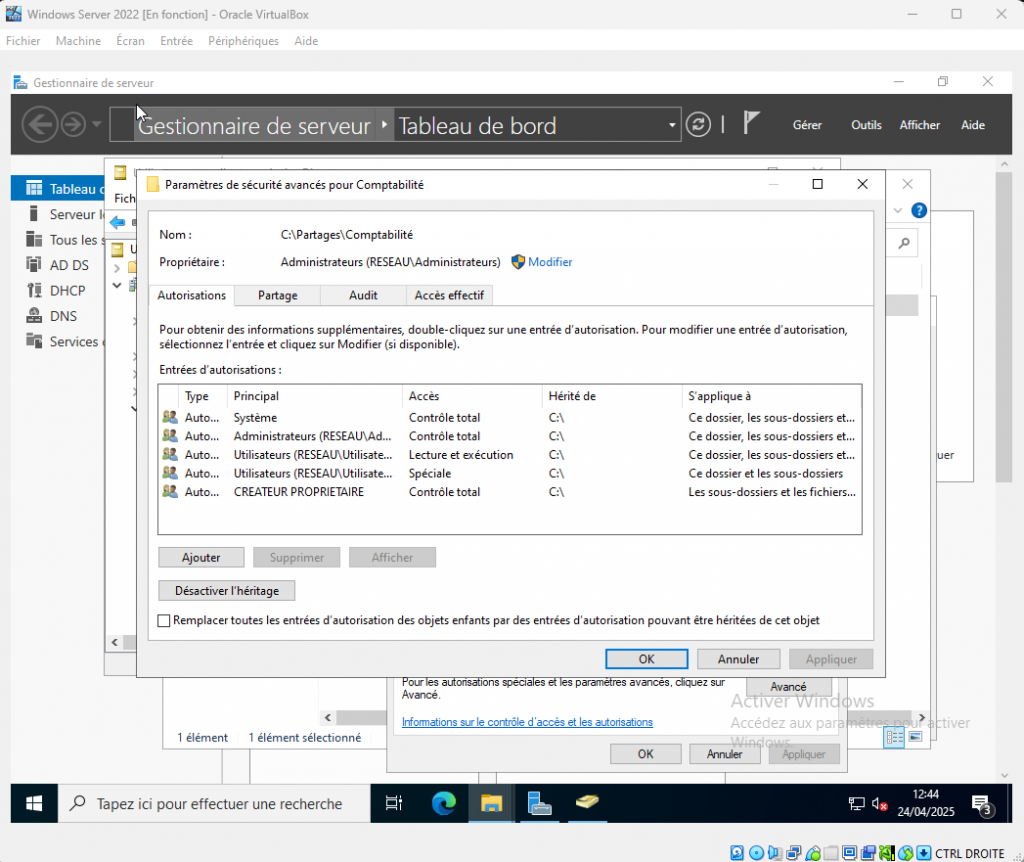Select the DHCP icon in the sidebar
This screenshot has width=1024, height=862.
click(34, 291)
